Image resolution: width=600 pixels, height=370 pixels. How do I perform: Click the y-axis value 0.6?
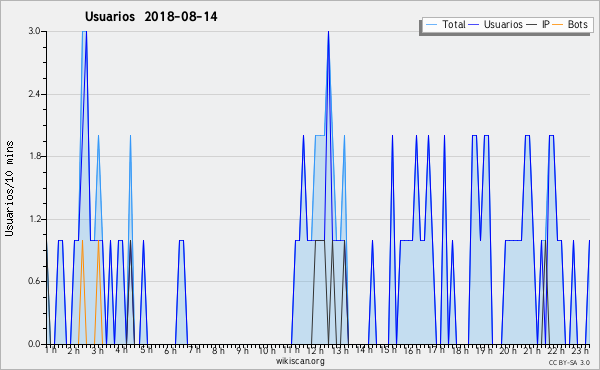34,282
